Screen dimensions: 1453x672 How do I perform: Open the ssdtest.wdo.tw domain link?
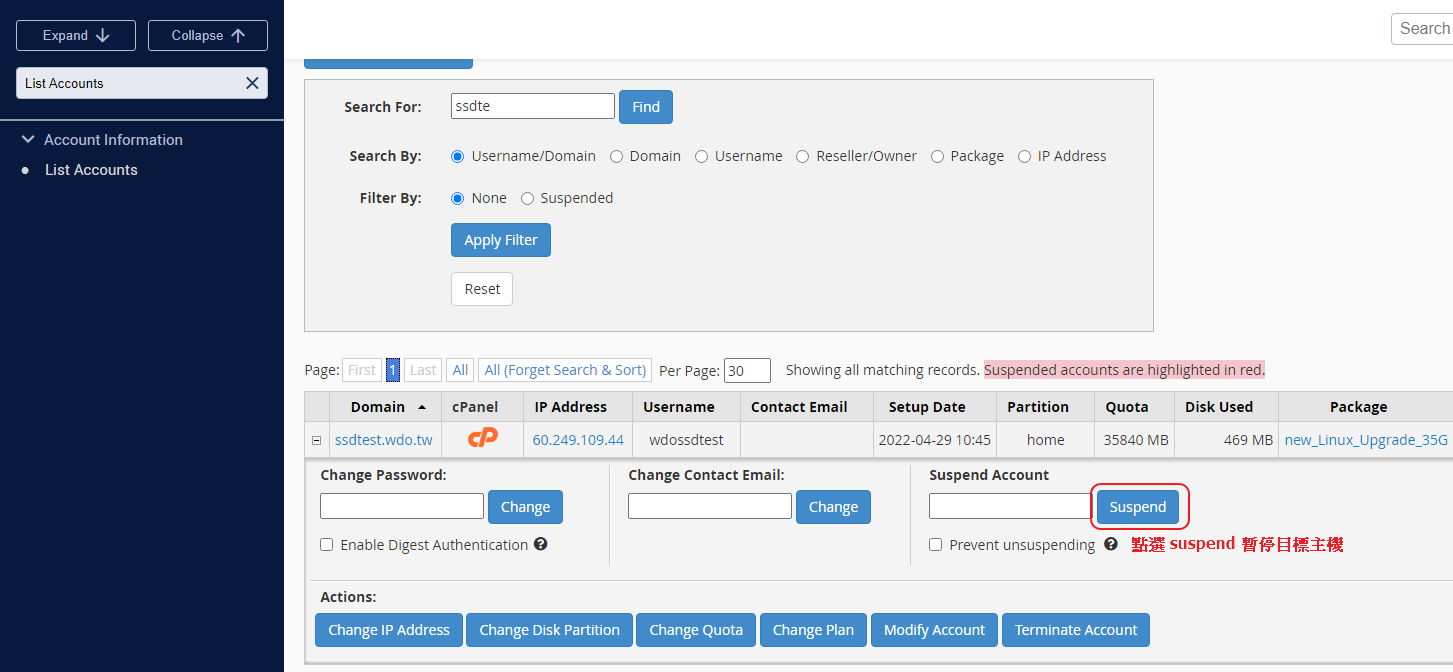point(383,440)
